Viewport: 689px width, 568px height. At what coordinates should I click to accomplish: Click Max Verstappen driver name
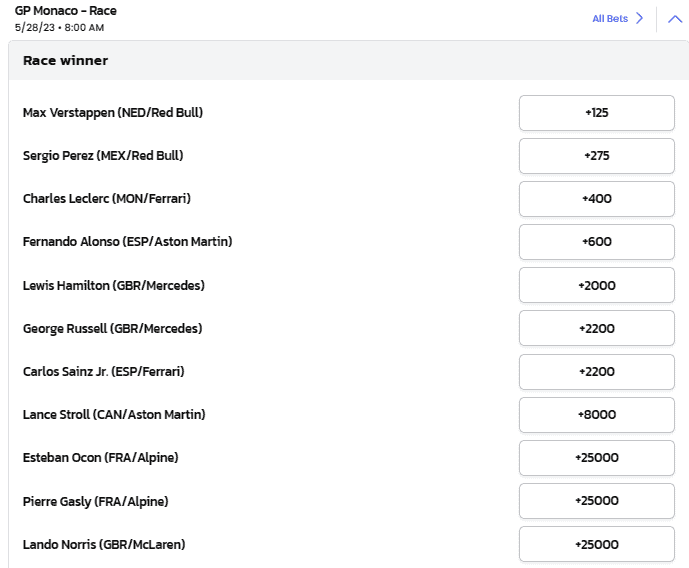112,113
